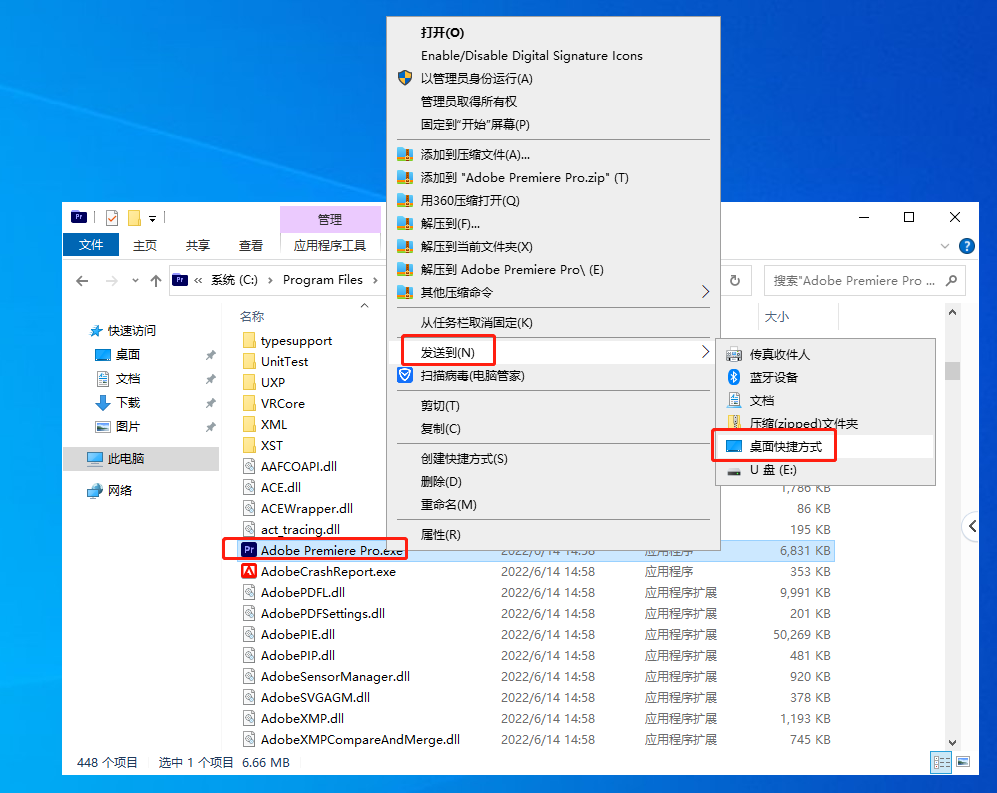
Task: Open Explorer help question mark icon
Action: point(966,246)
